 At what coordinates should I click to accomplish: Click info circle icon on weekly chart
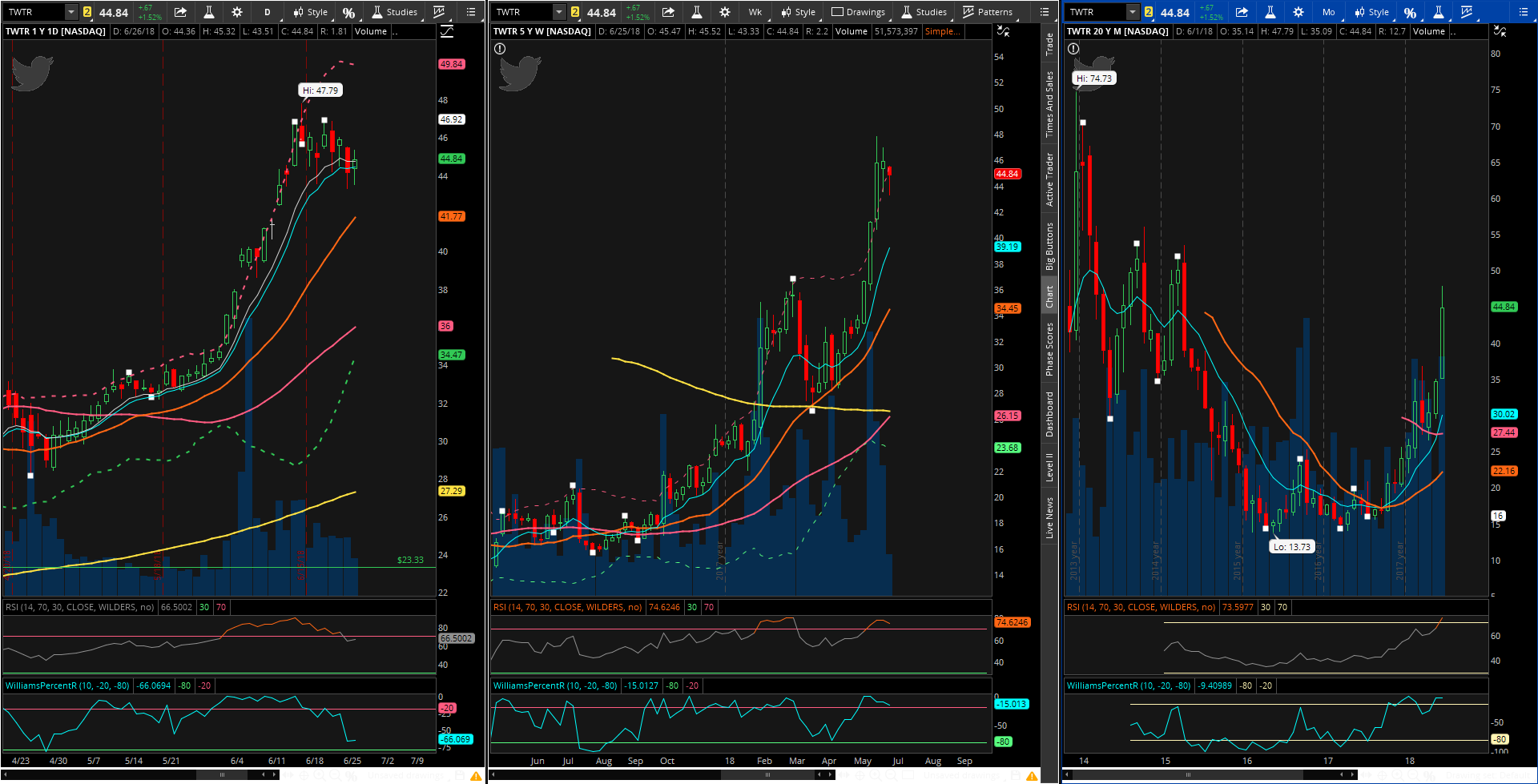click(500, 49)
